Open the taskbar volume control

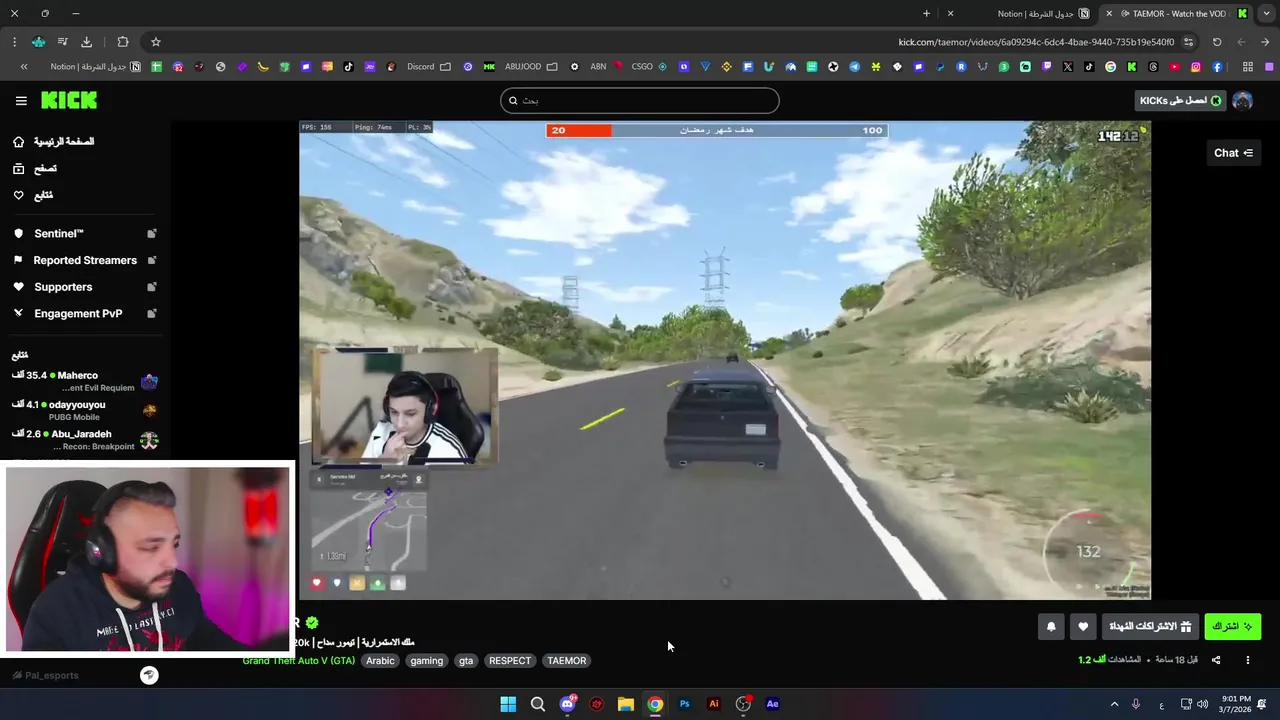pyautogui.click(x=1202, y=704)
